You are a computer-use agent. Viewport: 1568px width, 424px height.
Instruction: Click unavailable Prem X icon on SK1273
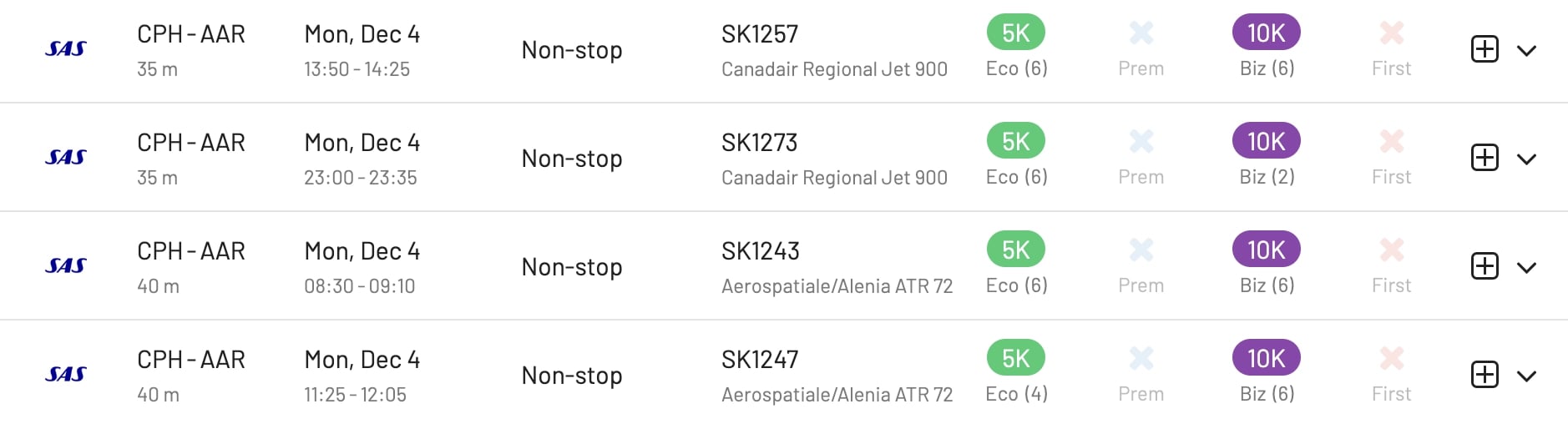pyautogui.click(x=1141, y=141)
